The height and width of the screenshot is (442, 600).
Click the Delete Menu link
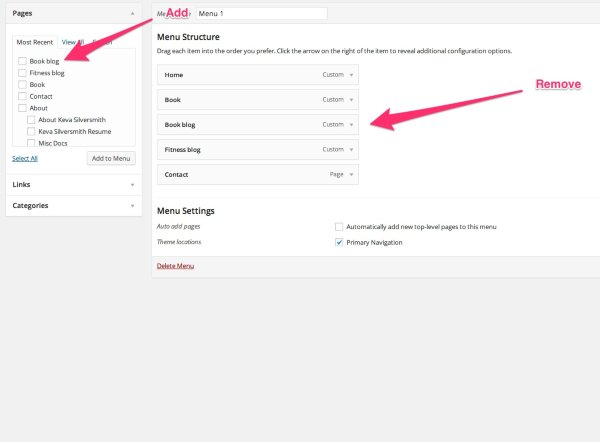(x=175, y=266)
